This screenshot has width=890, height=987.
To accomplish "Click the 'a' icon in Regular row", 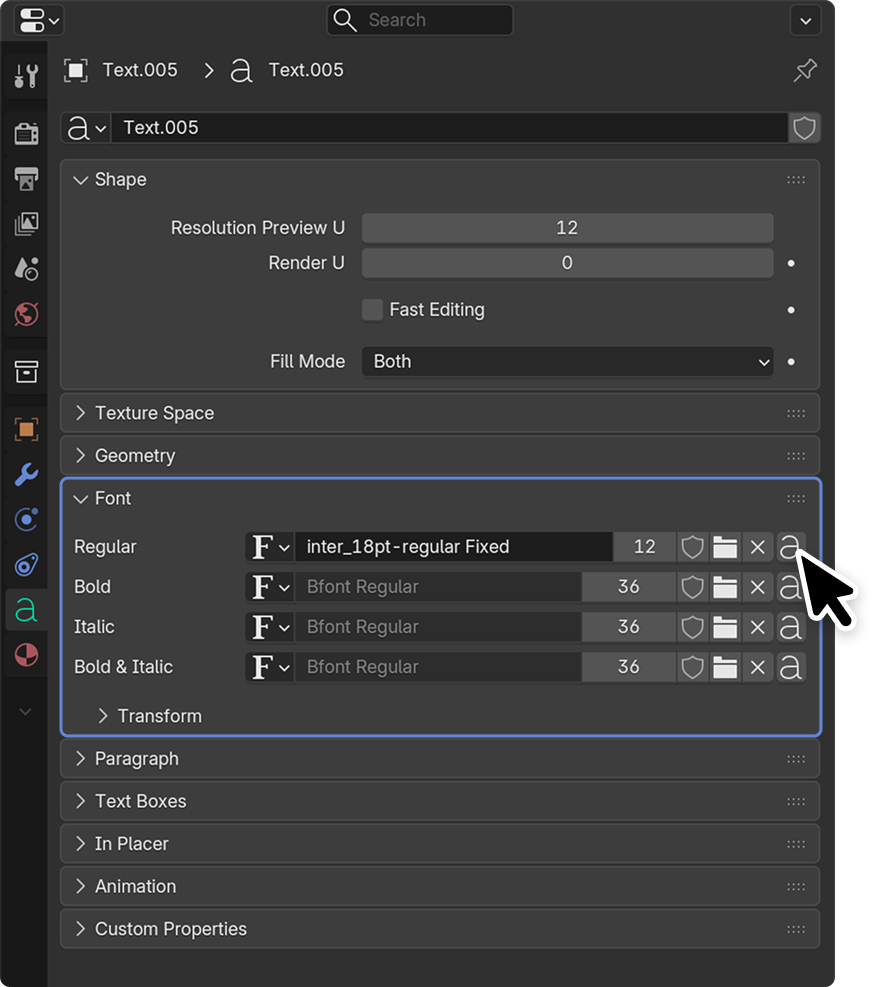I will 790,547.
